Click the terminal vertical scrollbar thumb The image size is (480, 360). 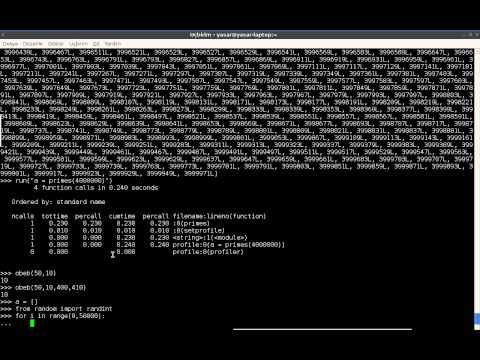pos(477,318)
